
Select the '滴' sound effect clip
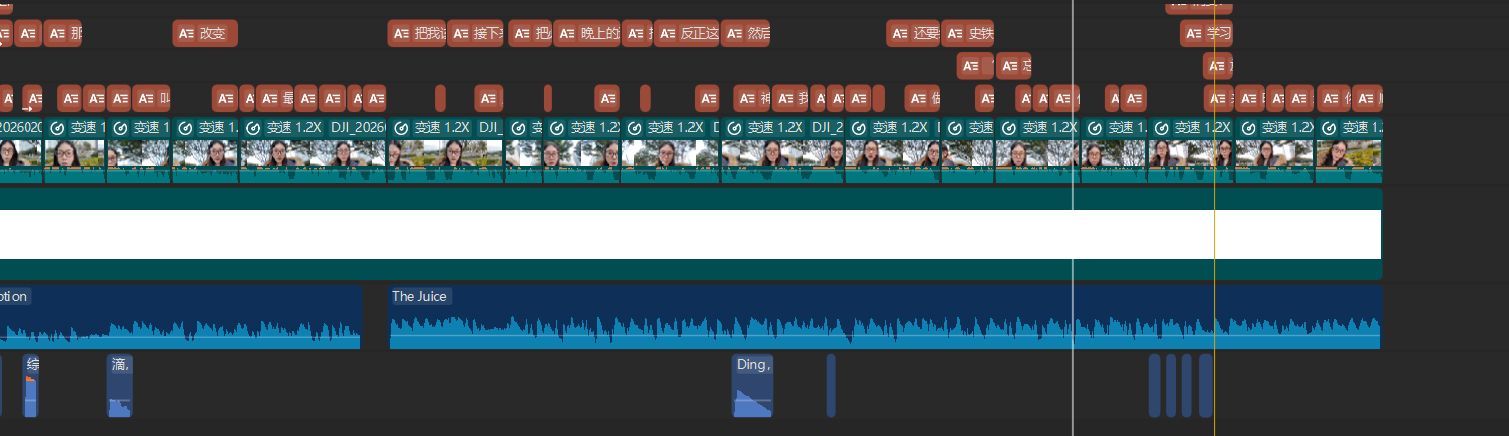pos(119,386)
